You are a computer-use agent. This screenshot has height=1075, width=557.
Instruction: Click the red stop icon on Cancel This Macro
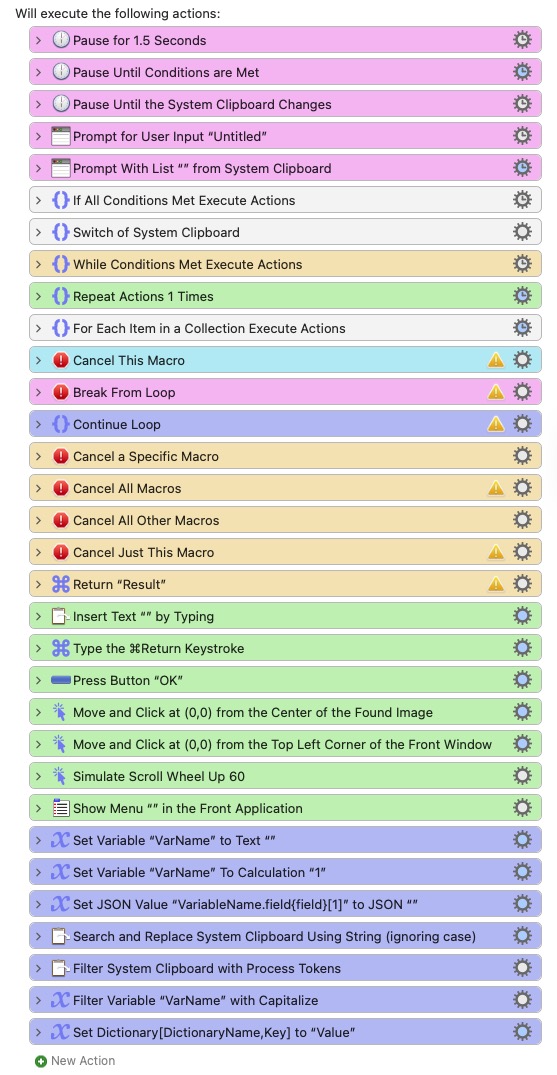tap(61, 360)
